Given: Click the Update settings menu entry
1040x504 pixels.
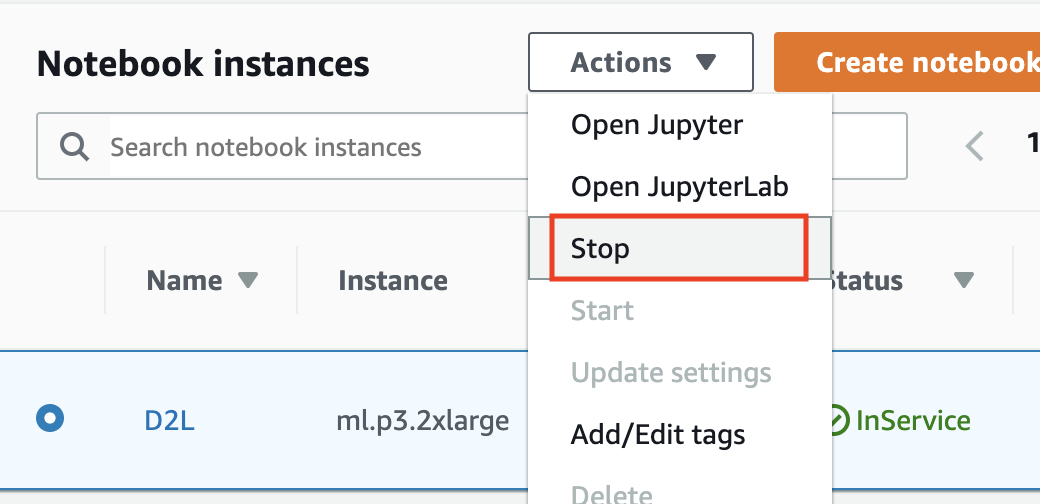Looking at the screenshot, I should pyautogui.click(x=671, y=373).
